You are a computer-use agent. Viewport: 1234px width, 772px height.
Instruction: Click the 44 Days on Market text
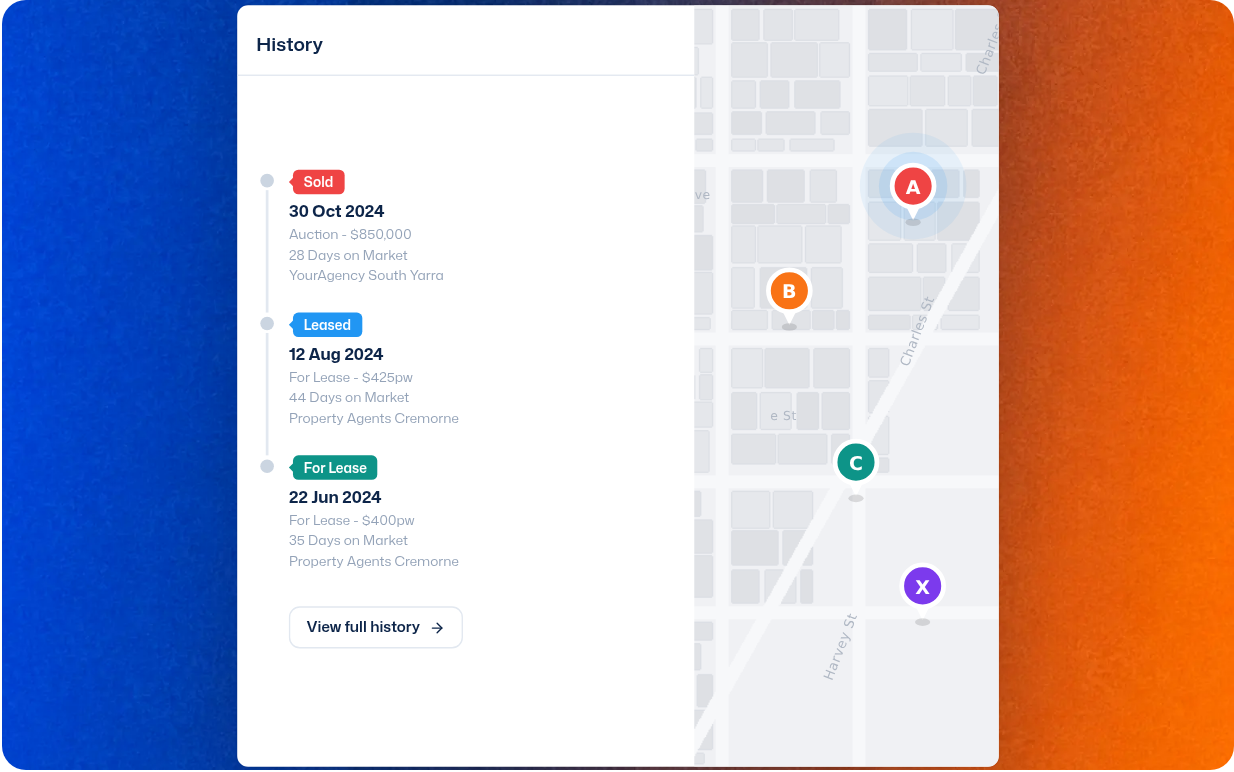pos(349,397)
